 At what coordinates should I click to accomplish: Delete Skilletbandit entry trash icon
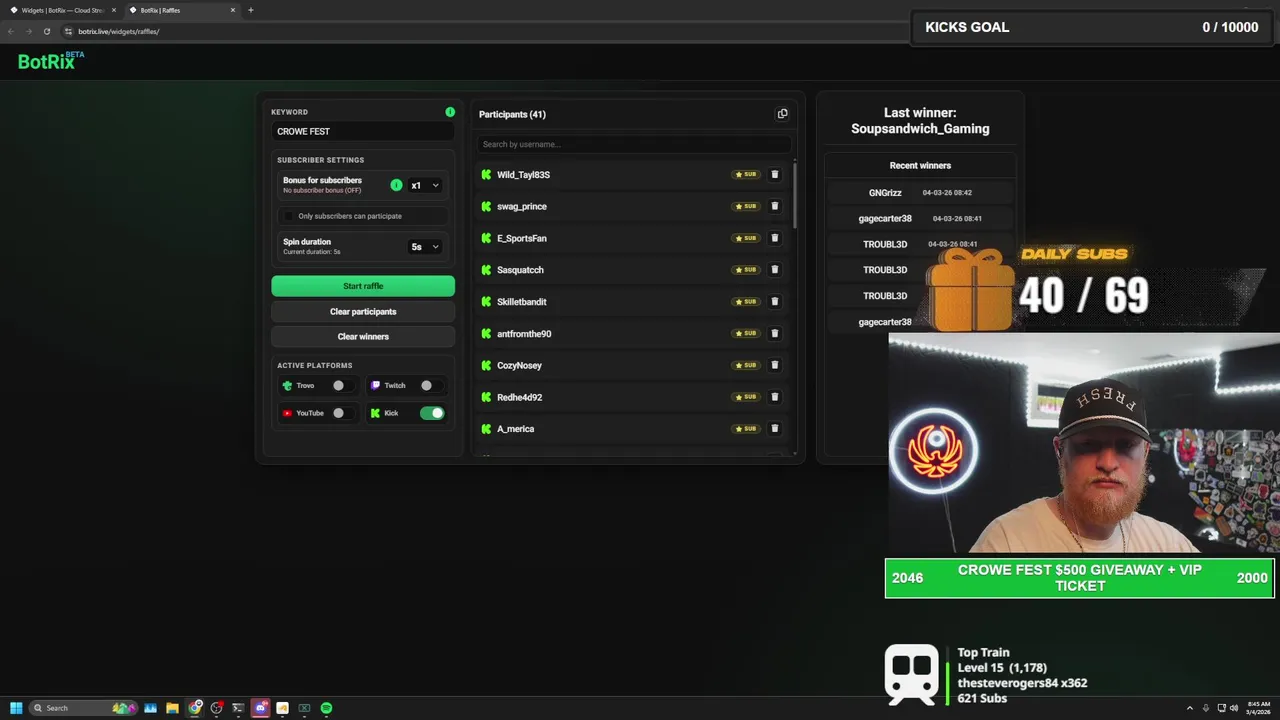774,301
